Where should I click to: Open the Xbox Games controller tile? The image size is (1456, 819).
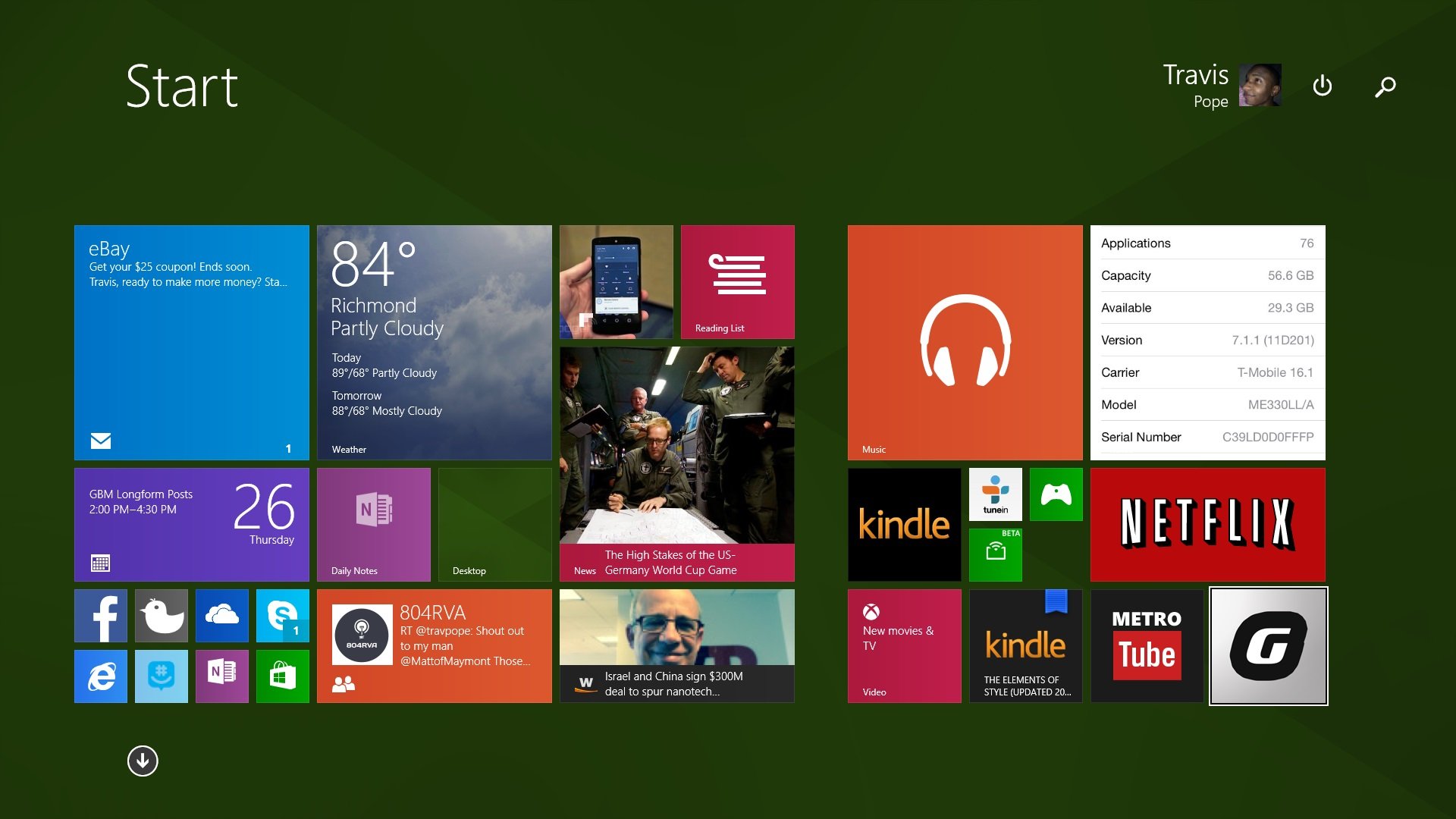[1056, 494]
